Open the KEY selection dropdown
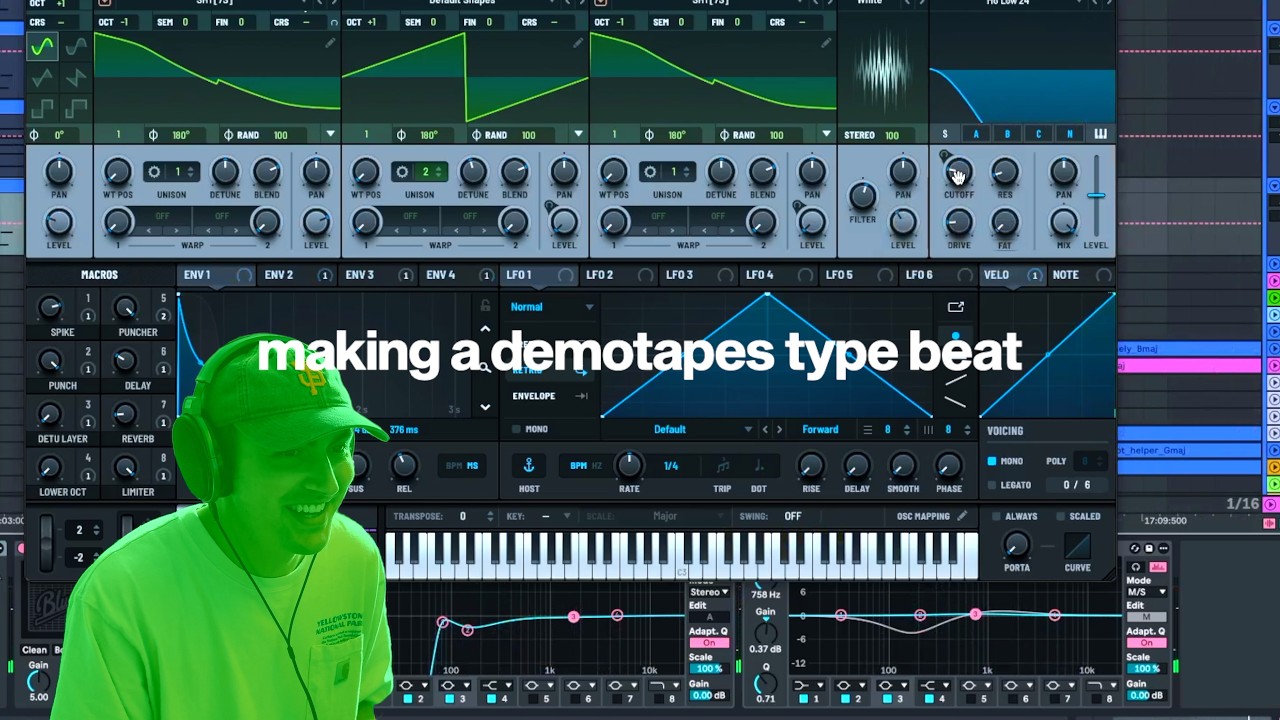The image size is (1280, 720). point(554,516)
